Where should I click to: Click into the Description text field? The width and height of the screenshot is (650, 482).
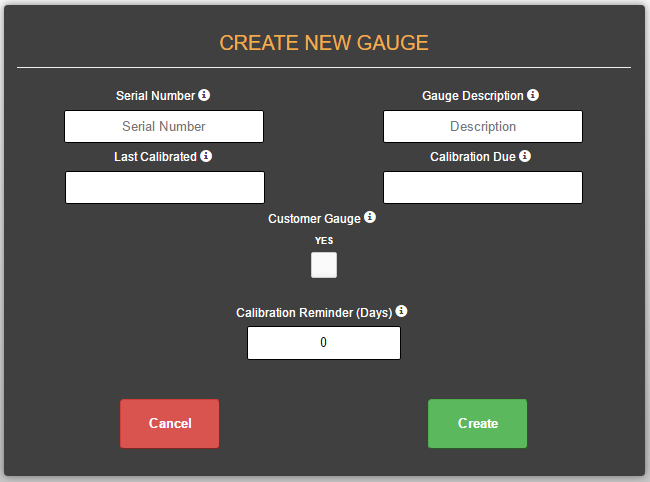[x=483, y=126]
